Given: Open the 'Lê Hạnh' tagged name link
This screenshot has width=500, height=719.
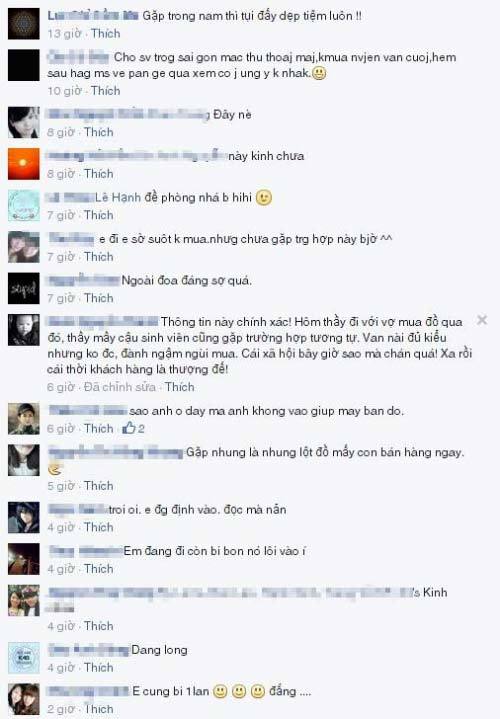Looking at the screenshot, I should pos(118,197).
